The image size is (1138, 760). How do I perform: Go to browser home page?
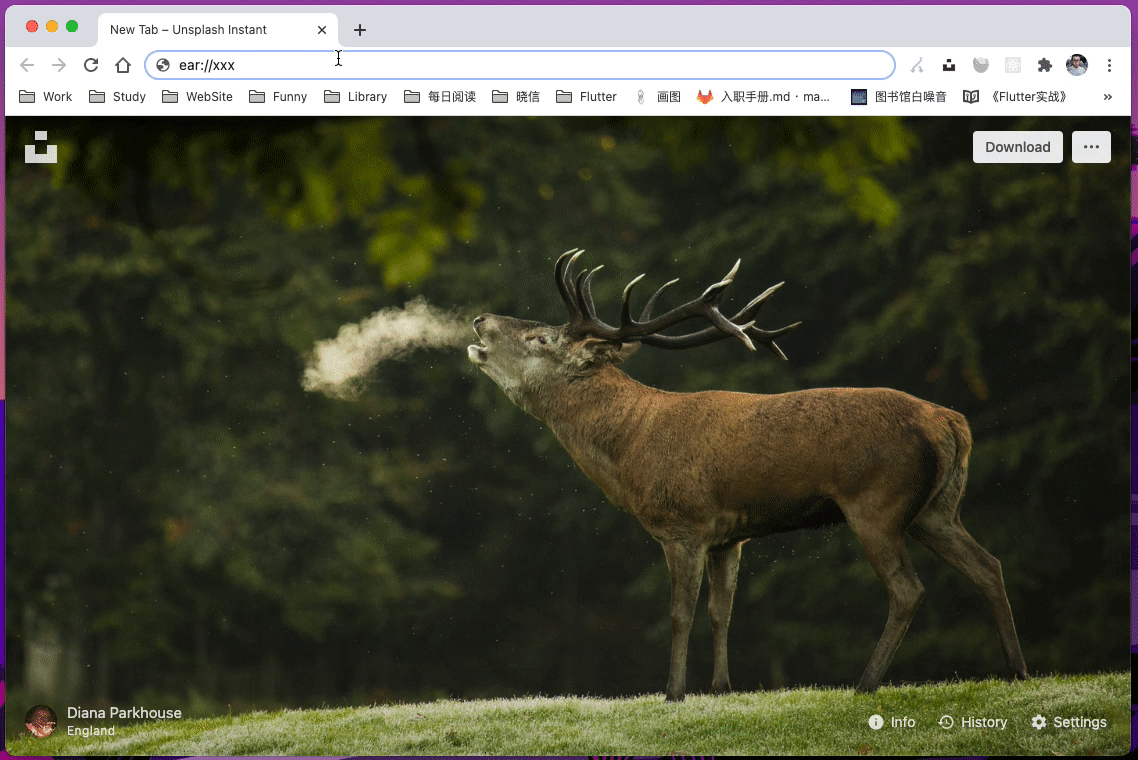(x=123, y=65)
